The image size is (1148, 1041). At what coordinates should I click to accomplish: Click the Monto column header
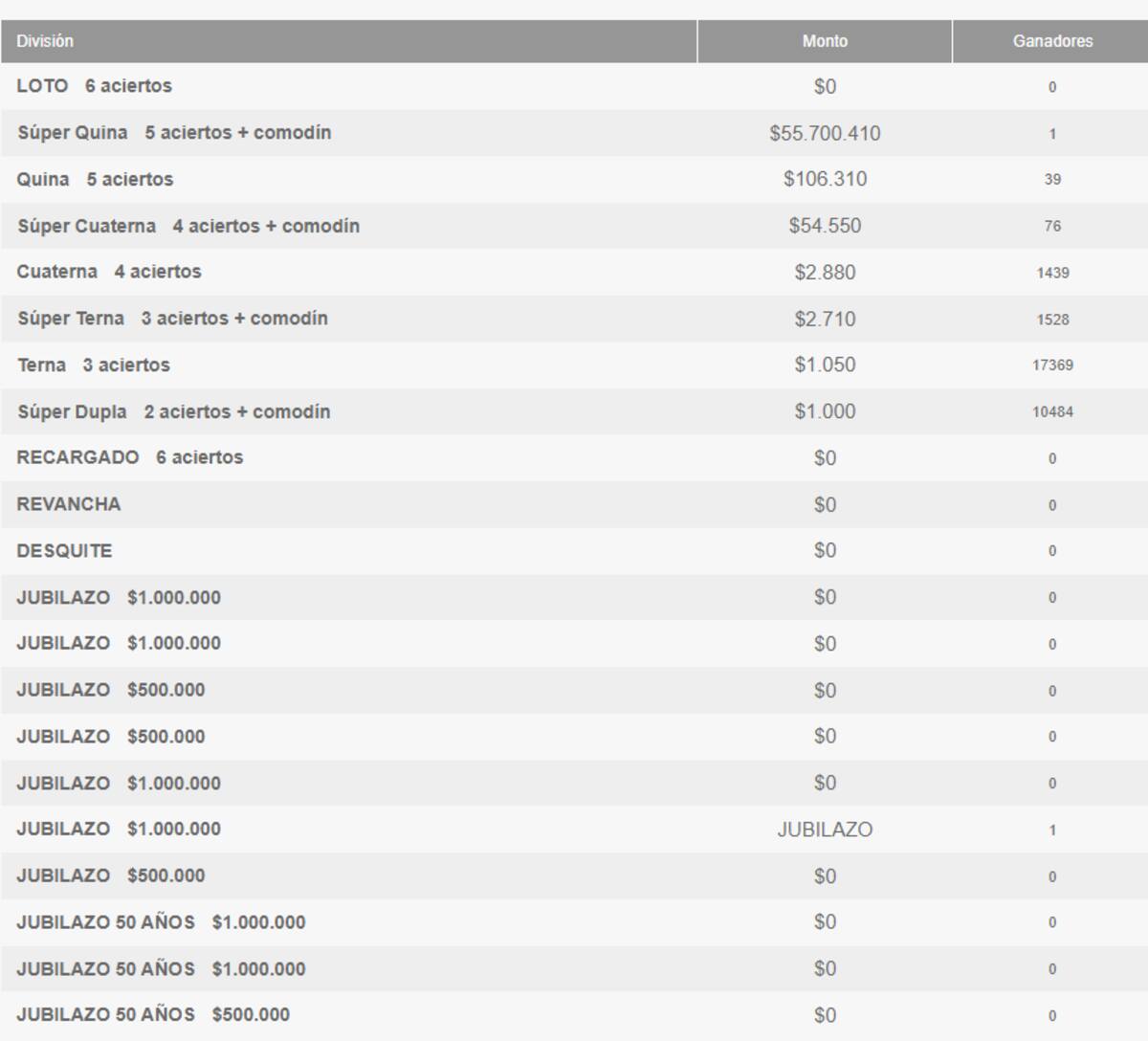tap(825, 41)
